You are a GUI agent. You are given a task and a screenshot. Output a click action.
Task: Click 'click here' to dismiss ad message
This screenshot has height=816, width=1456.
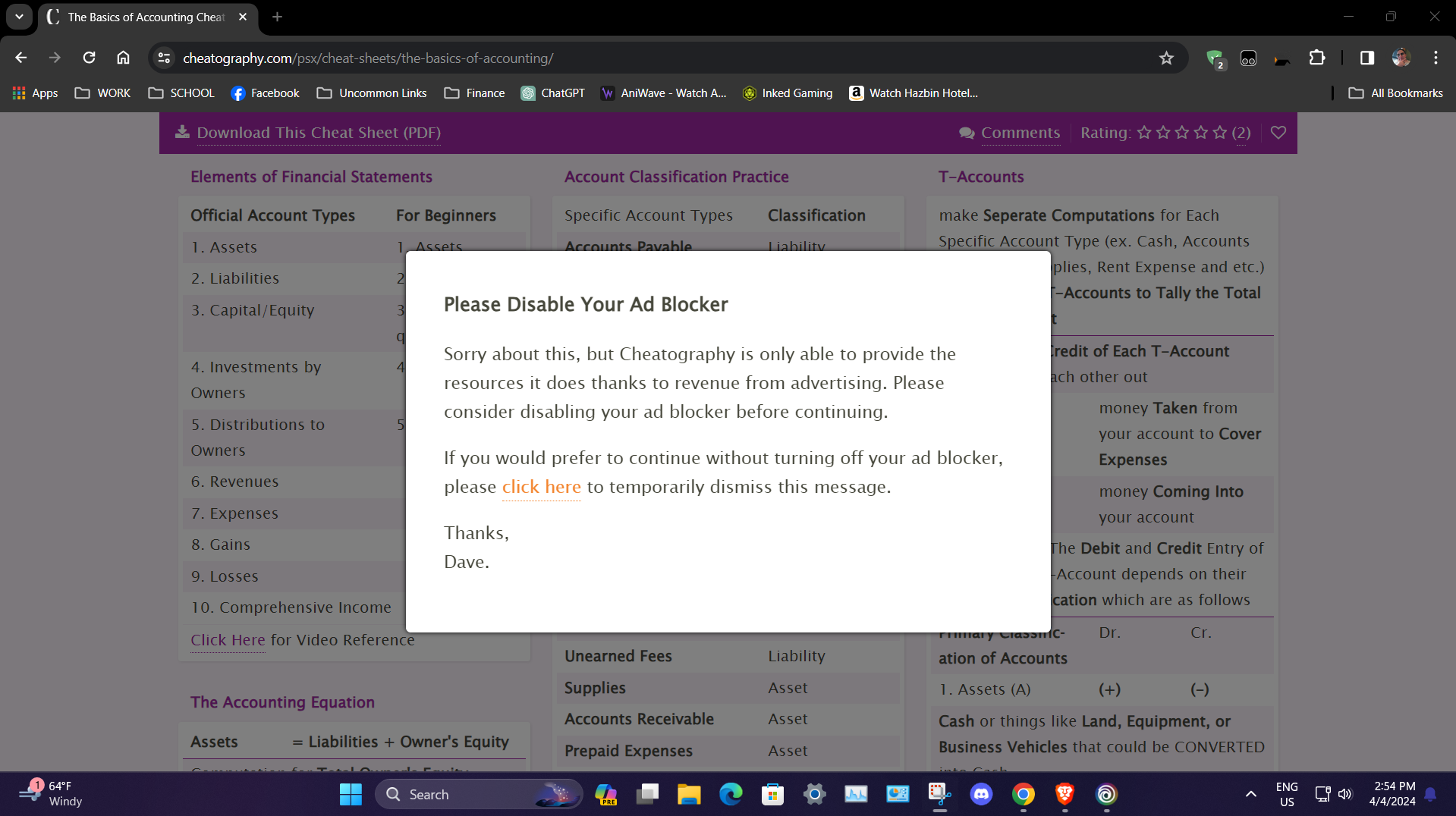(541, 487)
